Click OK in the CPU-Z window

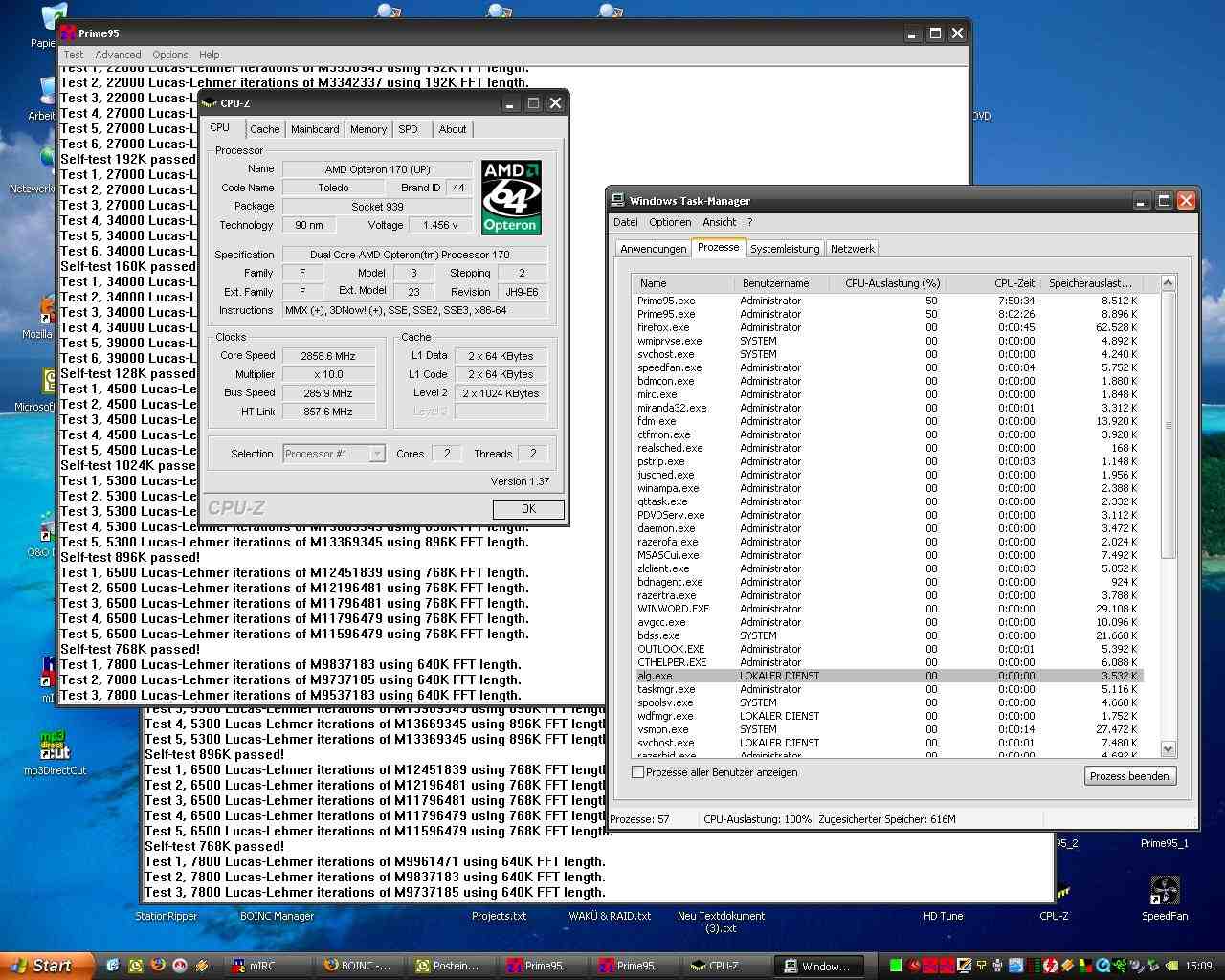(528, 509)
